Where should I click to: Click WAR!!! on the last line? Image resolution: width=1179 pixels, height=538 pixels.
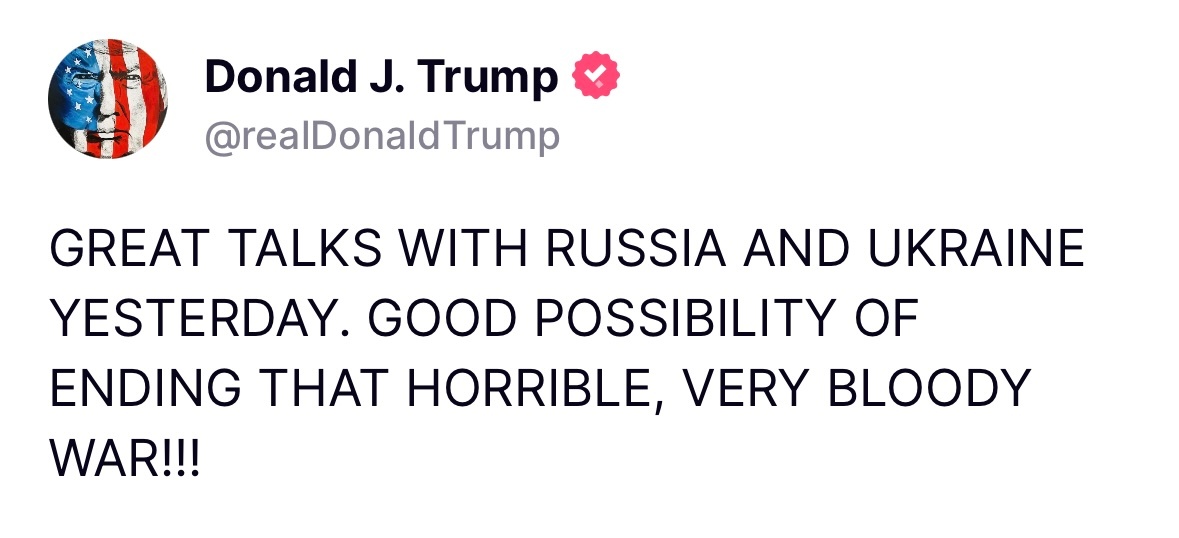click(125, 459)
